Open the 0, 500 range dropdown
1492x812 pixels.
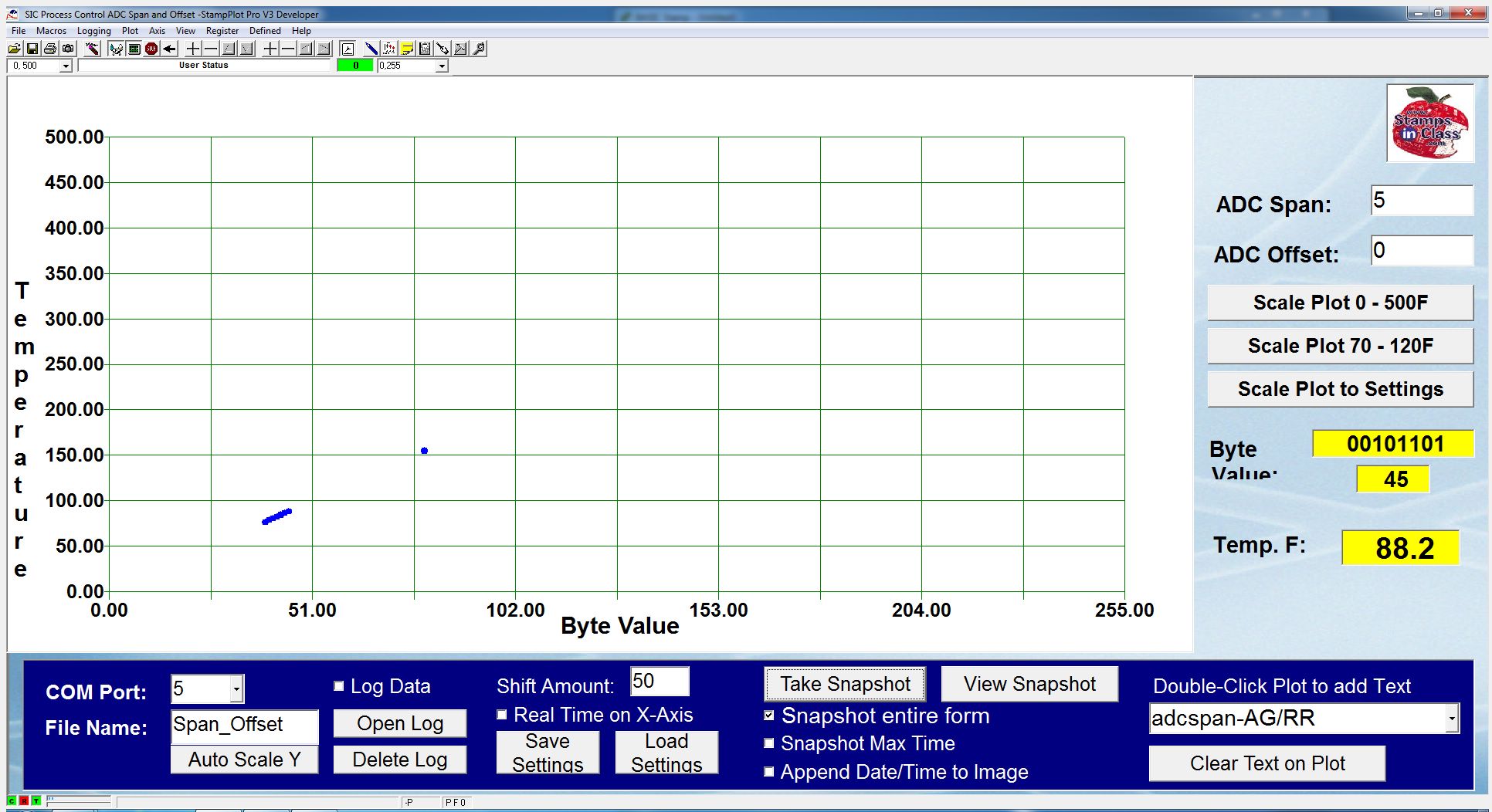tap(66, 66)
